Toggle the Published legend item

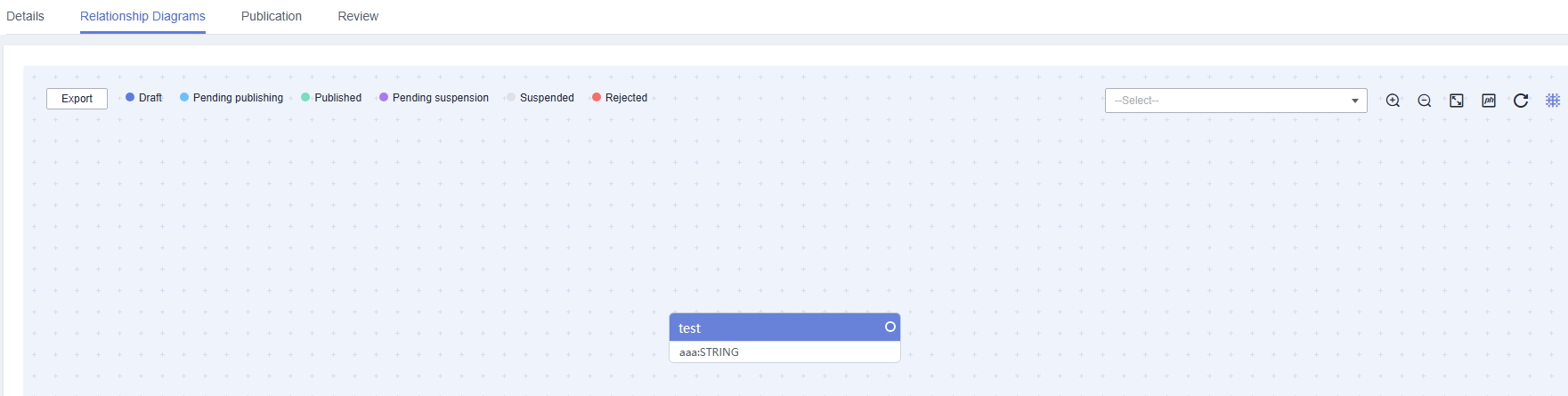pos(331,98)
